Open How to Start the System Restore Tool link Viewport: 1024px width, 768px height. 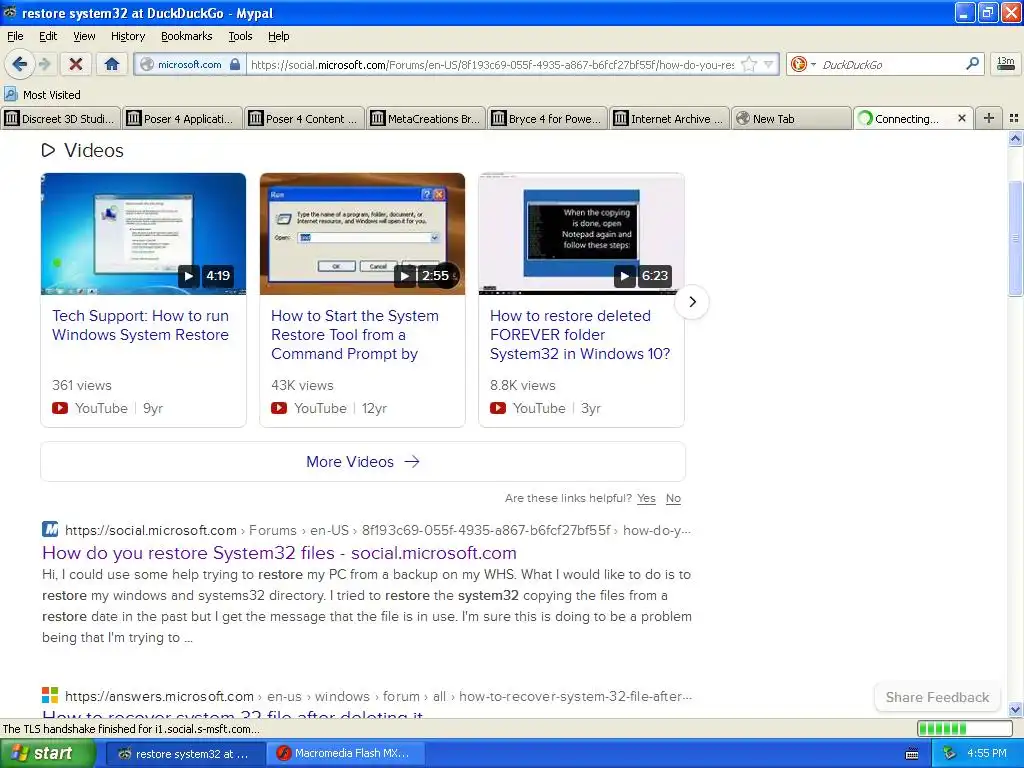pyautogui.click(x=355, y=334)
